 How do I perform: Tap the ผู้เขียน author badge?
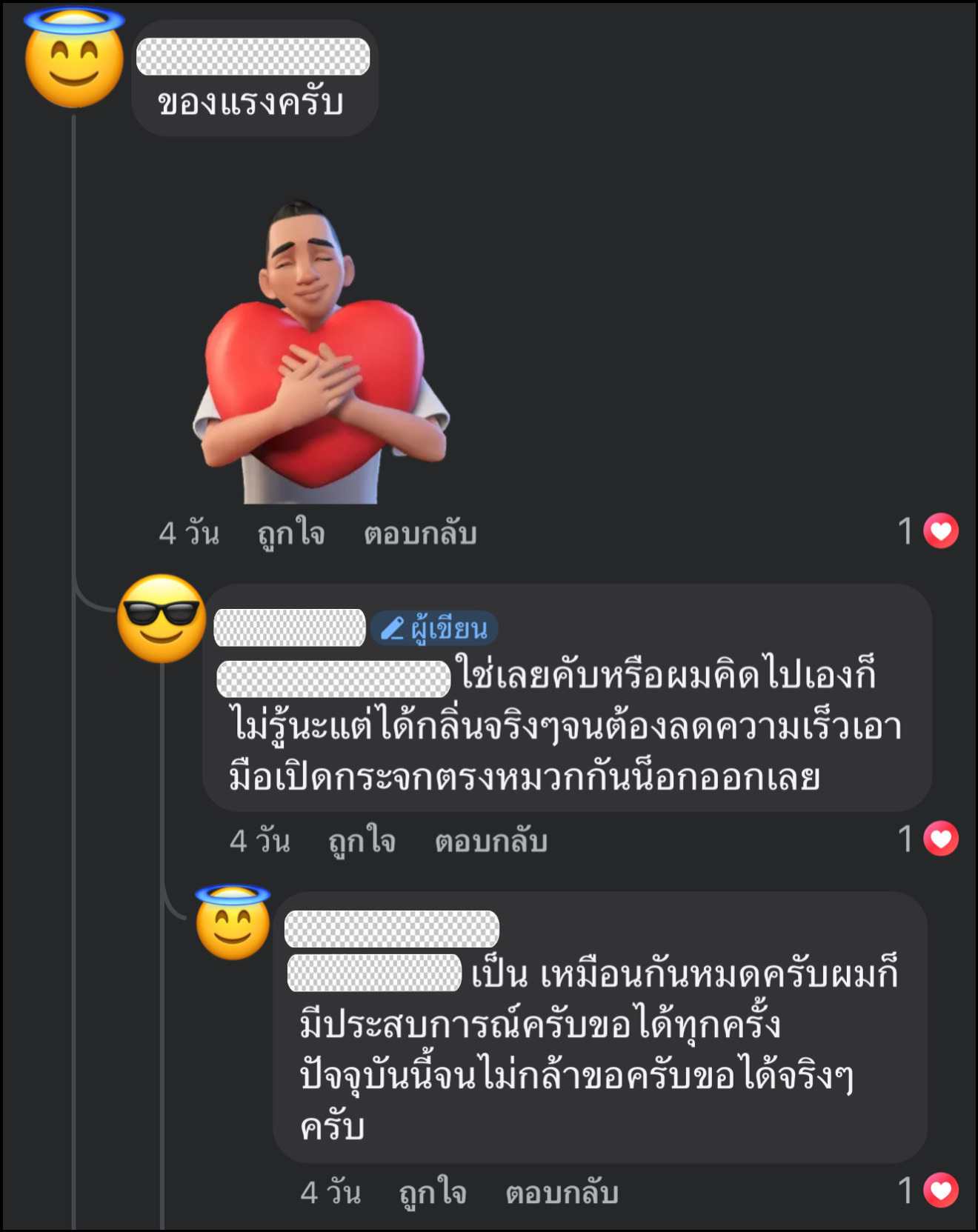point(434,628)
